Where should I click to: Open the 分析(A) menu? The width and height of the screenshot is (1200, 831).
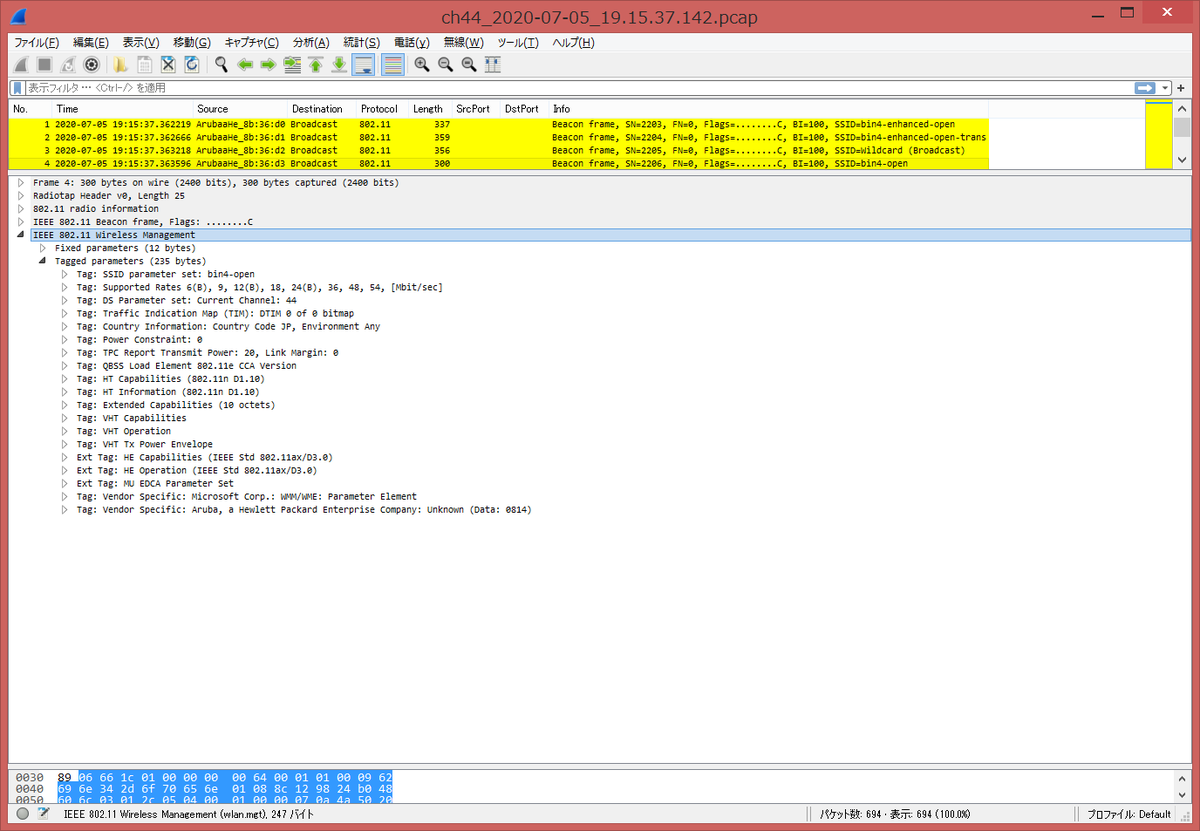(x=311, y=43)
